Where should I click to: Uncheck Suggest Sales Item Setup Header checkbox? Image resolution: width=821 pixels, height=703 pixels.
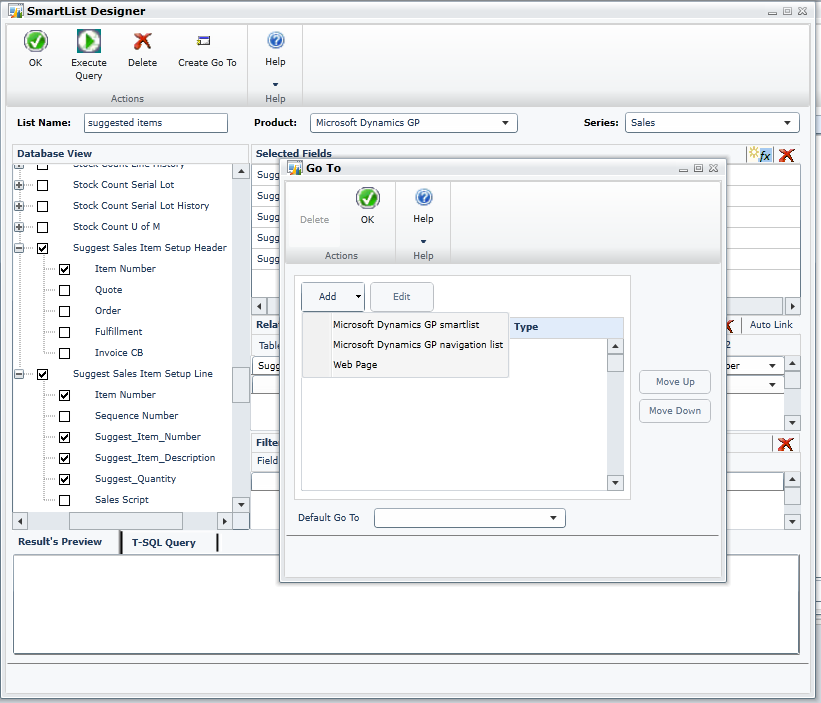click(x=43, y=248)
